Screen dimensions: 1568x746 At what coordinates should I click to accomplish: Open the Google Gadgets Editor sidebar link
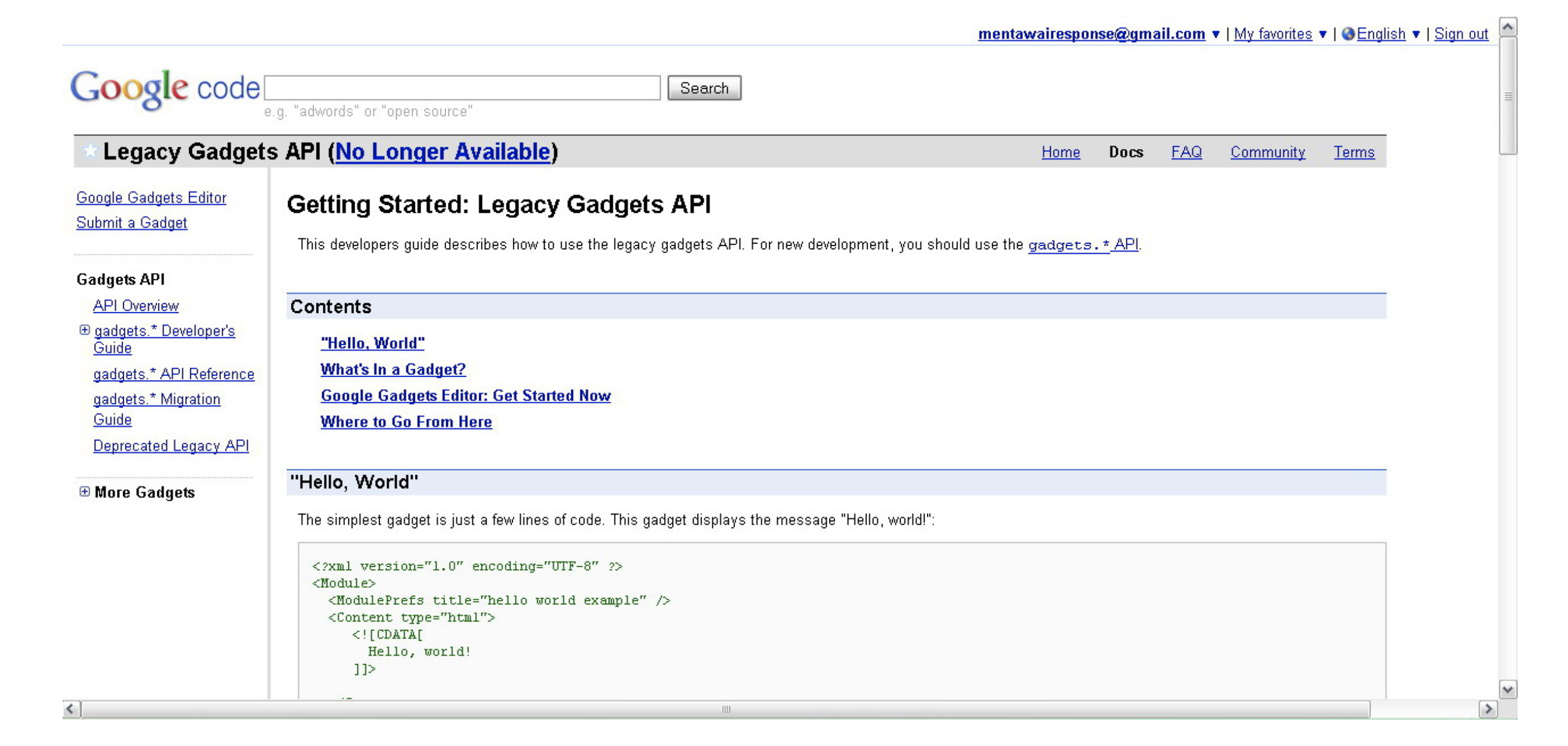[151, 198]
